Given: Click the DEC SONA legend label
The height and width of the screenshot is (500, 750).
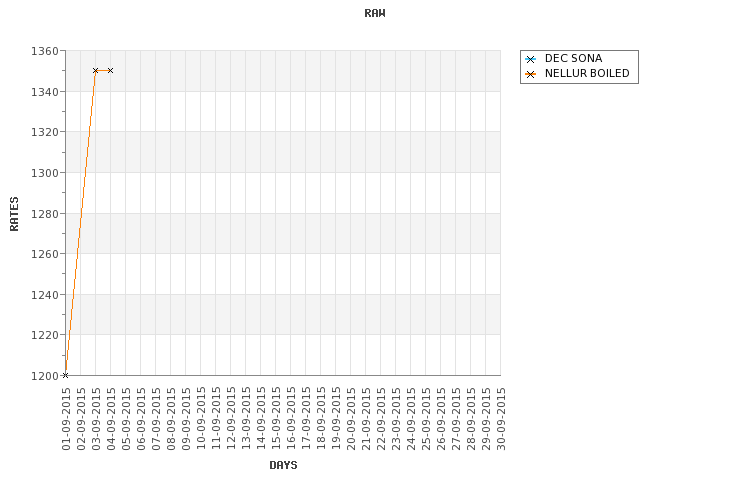Looking at the screenshot, I should click(573, 58).
